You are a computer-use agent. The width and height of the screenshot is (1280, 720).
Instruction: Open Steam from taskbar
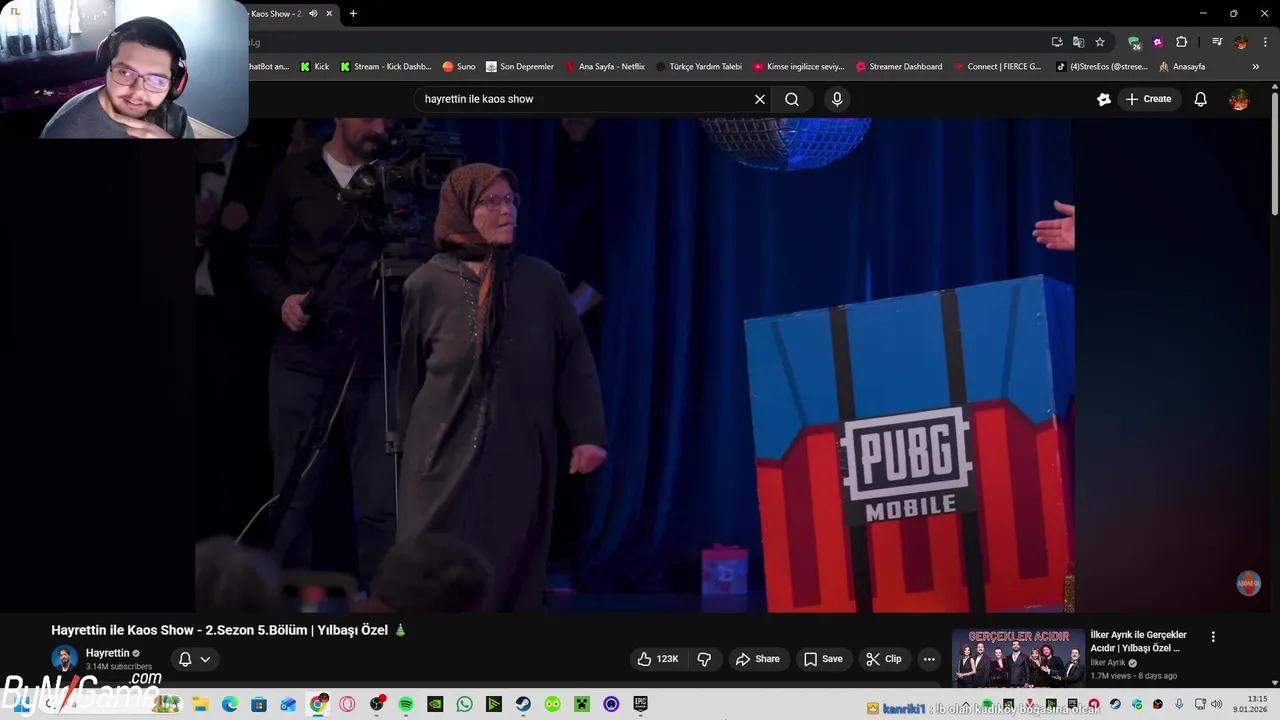click(523, 704)
